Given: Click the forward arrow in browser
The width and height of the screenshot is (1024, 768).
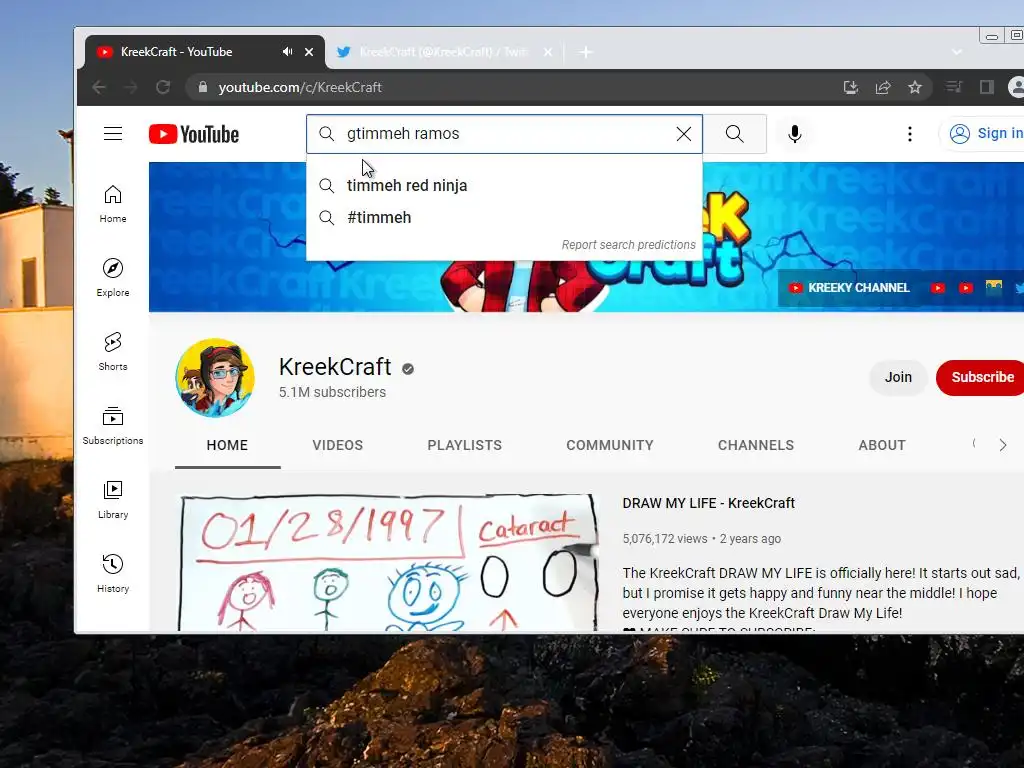Looking at the screenshot, I should 131,87.
